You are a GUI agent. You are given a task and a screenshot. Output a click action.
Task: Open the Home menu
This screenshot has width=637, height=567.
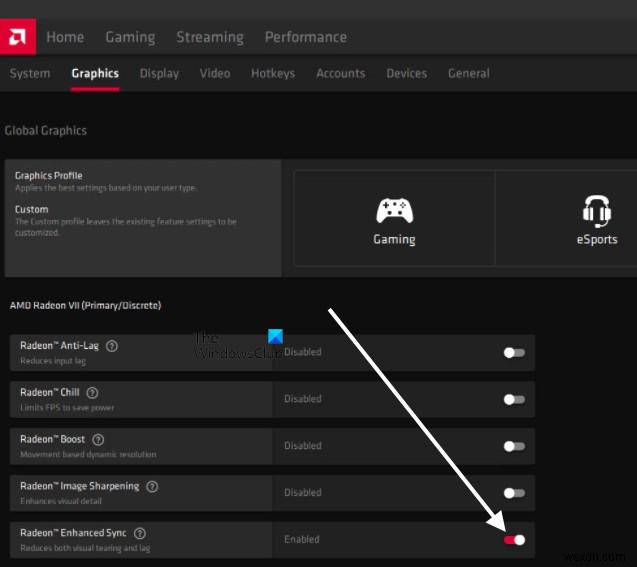65,37
